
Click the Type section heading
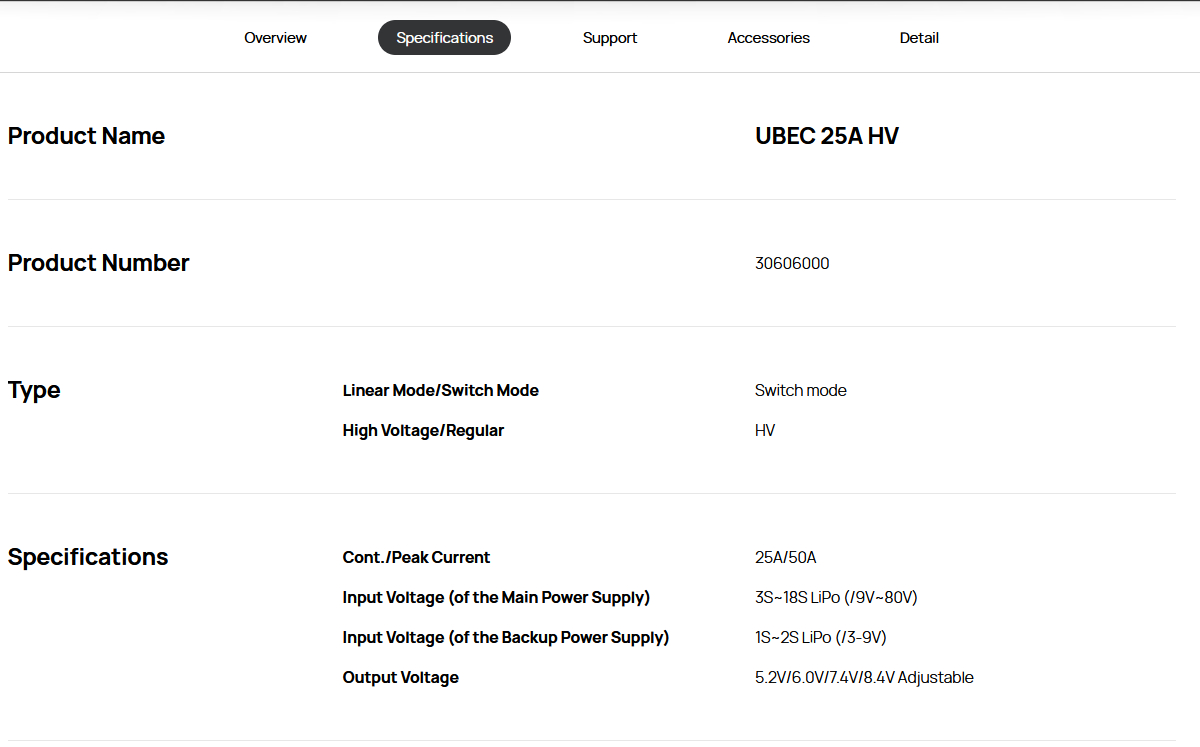(34, 390)
